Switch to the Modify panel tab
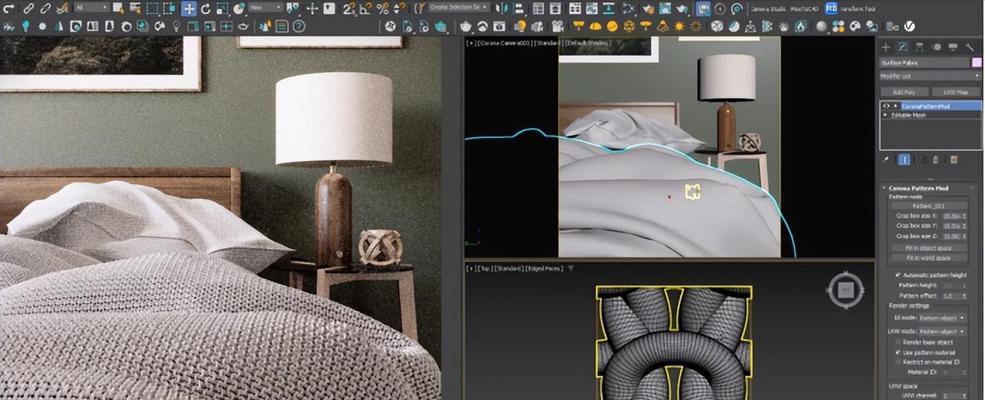985x400 pixels. click(903, 47)
